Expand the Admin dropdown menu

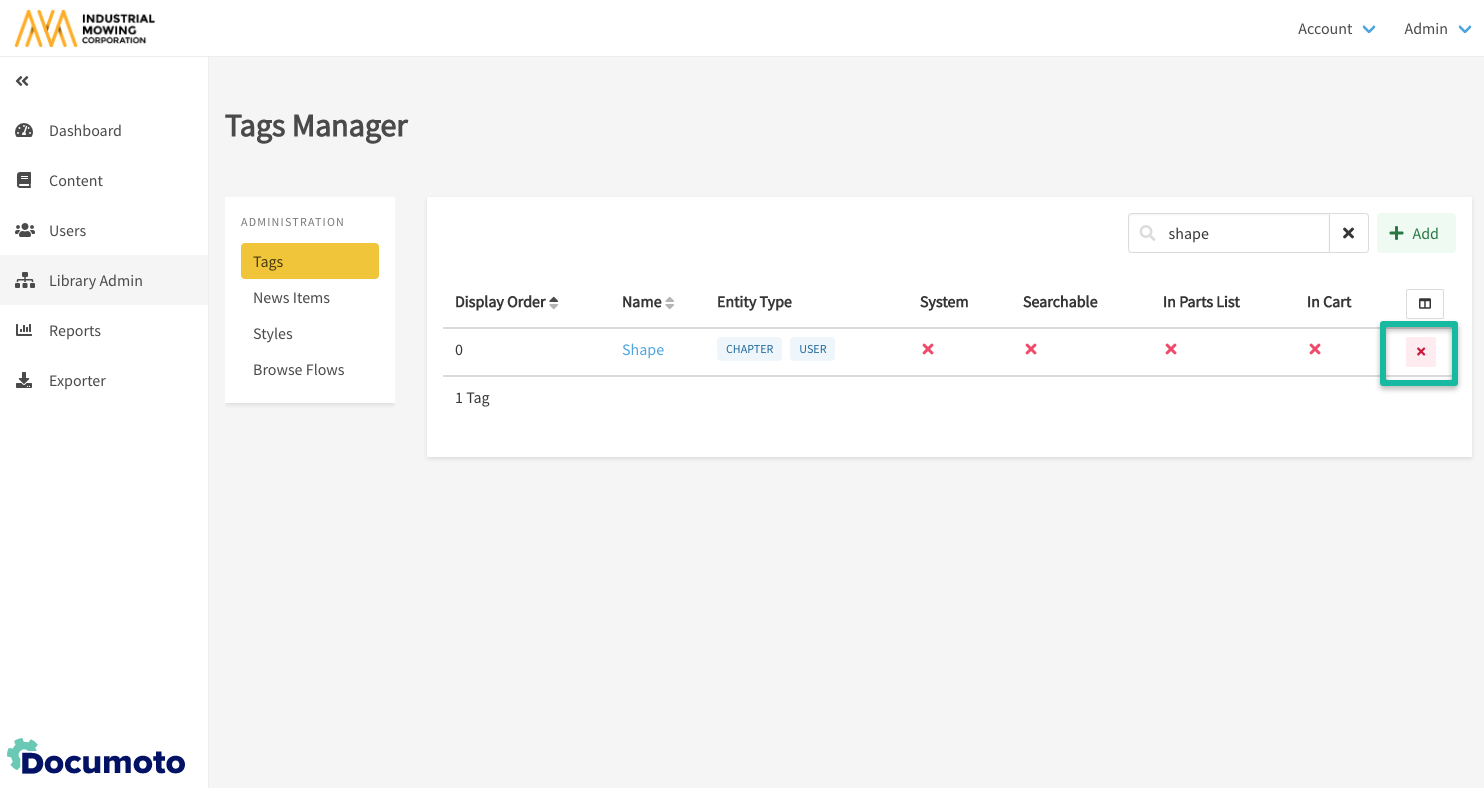1436,29
